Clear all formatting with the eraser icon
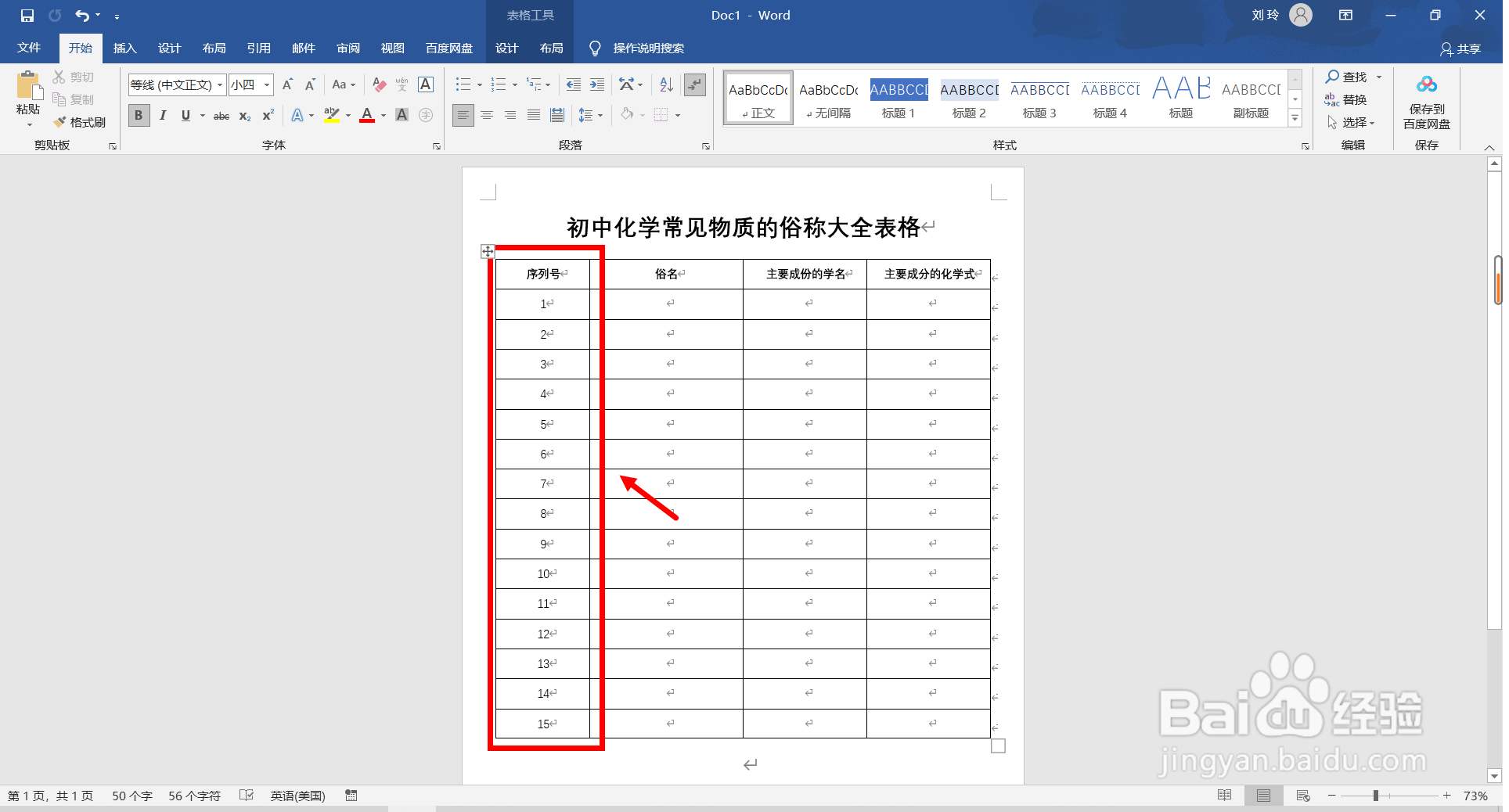The height and width of the screenshot is (812, 1509). pos(379,84)
